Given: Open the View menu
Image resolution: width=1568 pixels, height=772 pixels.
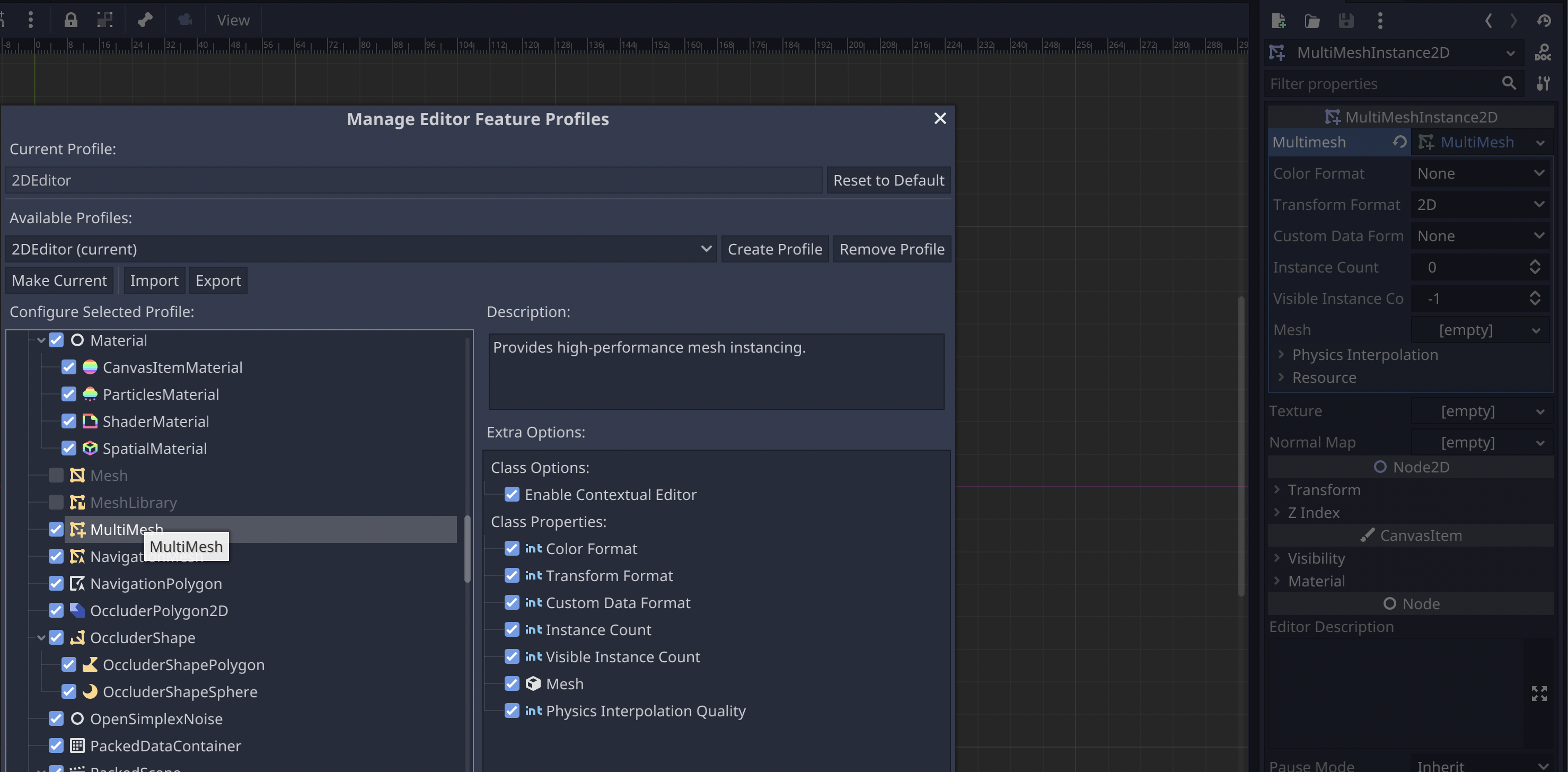Looking at the screenshot, I should pos(233,20).
